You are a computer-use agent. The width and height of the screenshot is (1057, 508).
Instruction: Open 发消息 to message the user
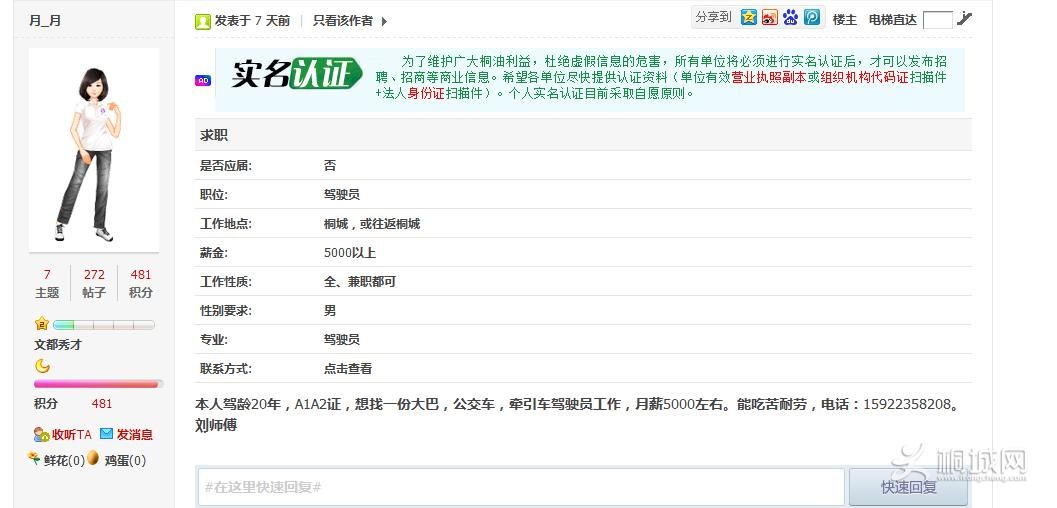(126, 434)
